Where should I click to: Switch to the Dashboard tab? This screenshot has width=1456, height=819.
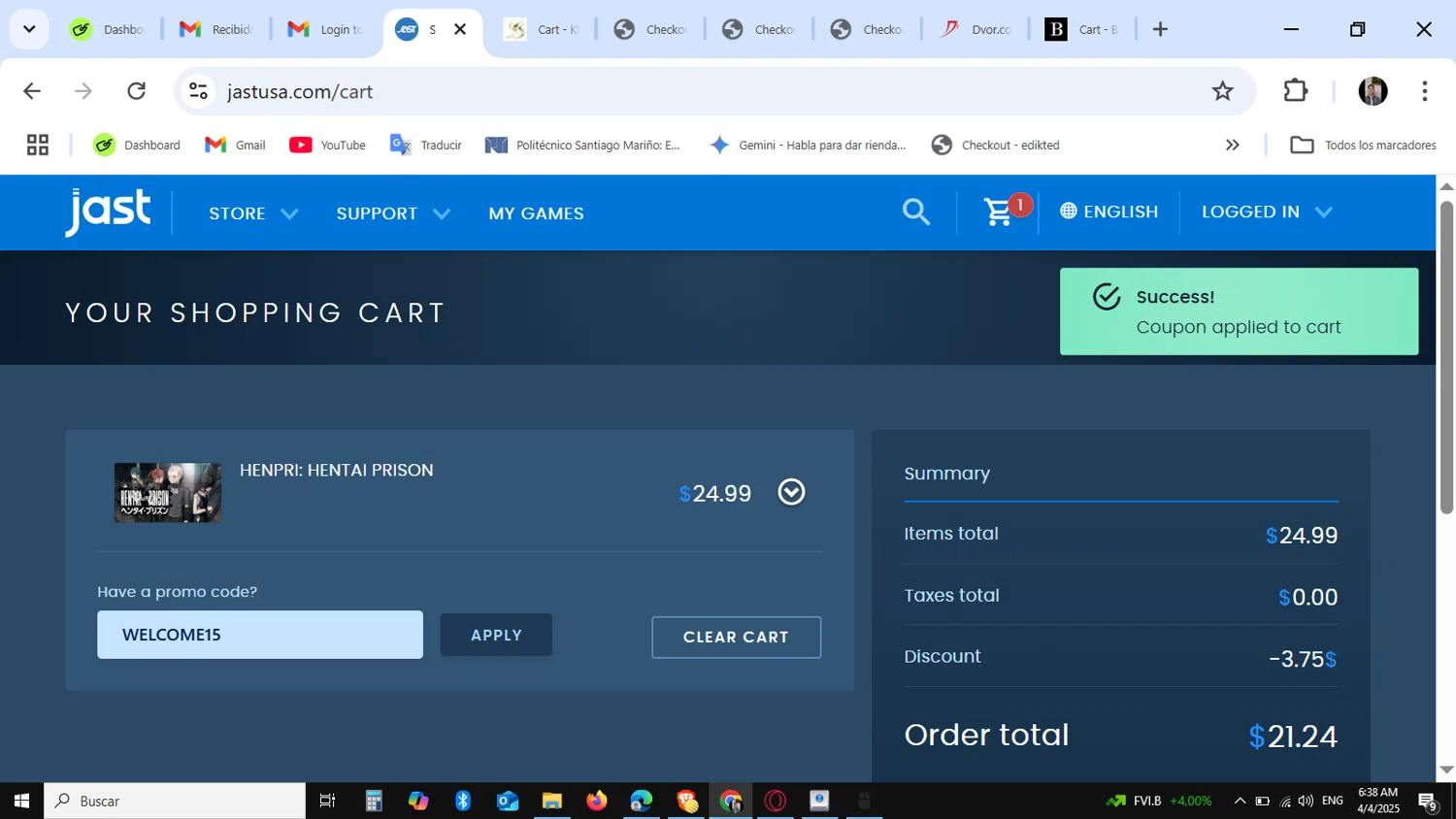108,29
